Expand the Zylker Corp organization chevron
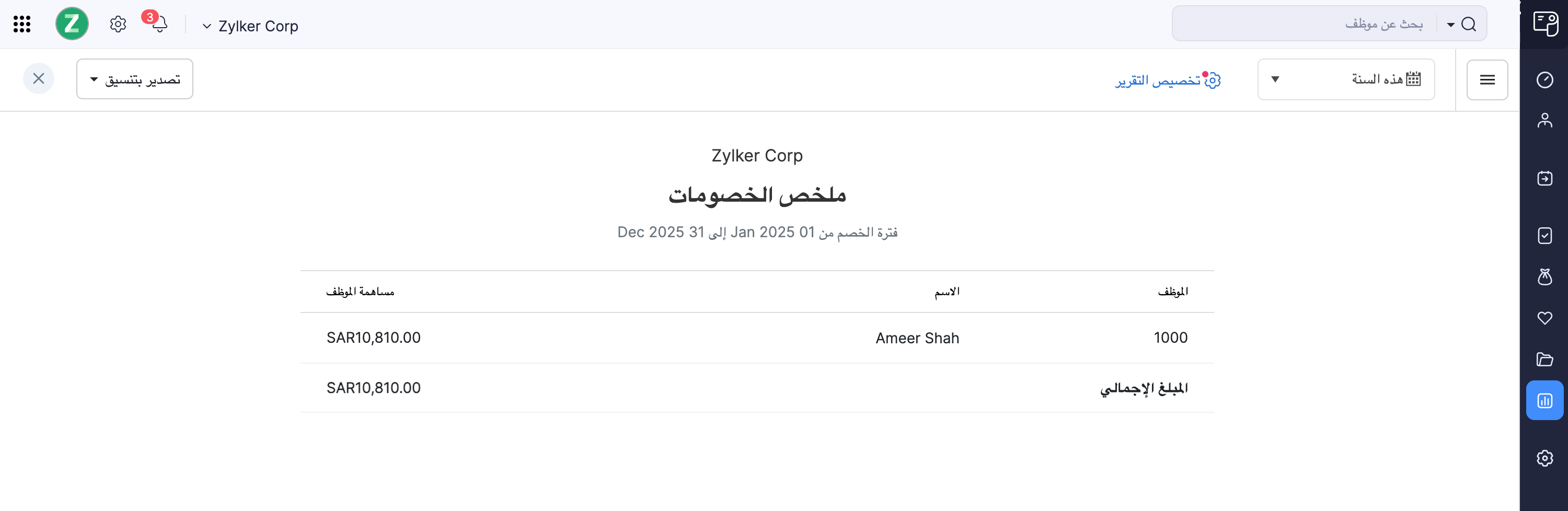Image resolution: width=1568 pixels, height=511 pixels. tap(207, 26)
